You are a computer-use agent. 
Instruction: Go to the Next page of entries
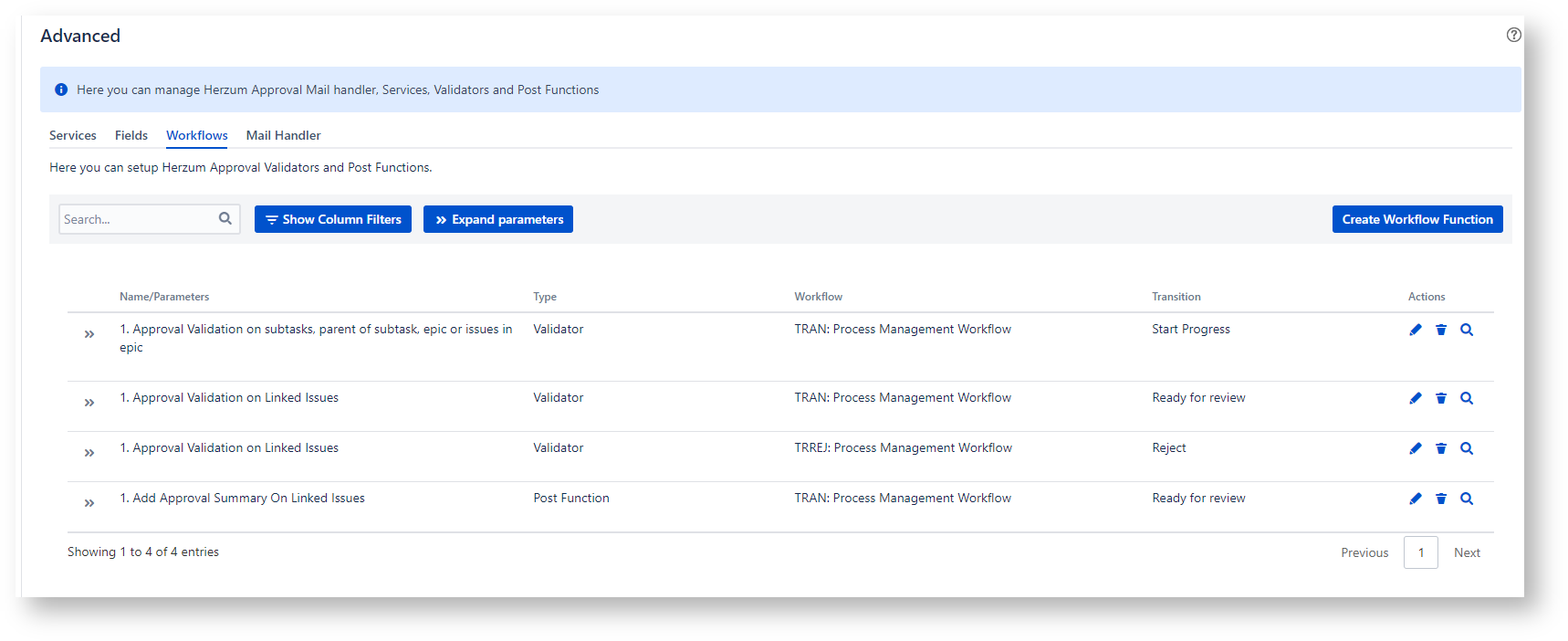click(1466, 552)
